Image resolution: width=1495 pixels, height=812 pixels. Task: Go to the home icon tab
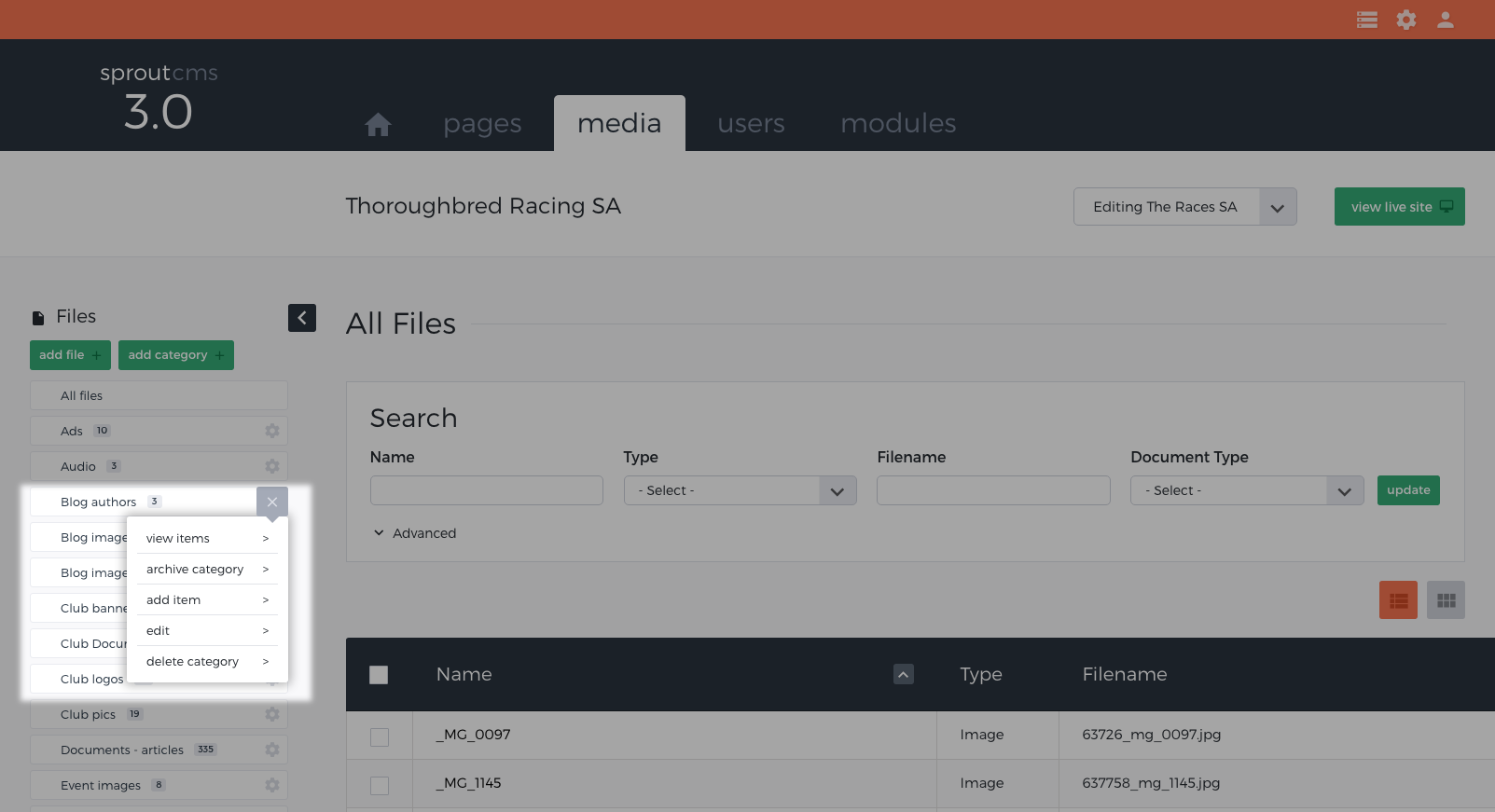click(378, 124)
